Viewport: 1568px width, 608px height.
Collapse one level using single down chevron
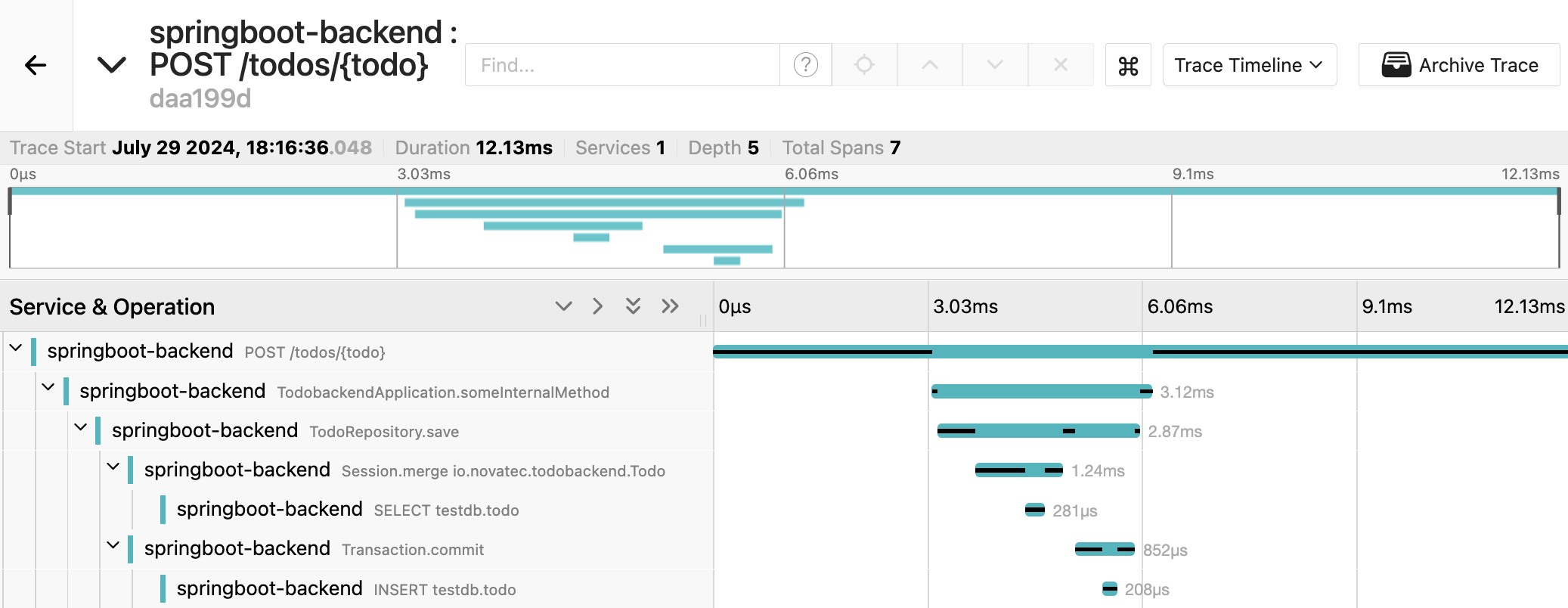point(563,306)
